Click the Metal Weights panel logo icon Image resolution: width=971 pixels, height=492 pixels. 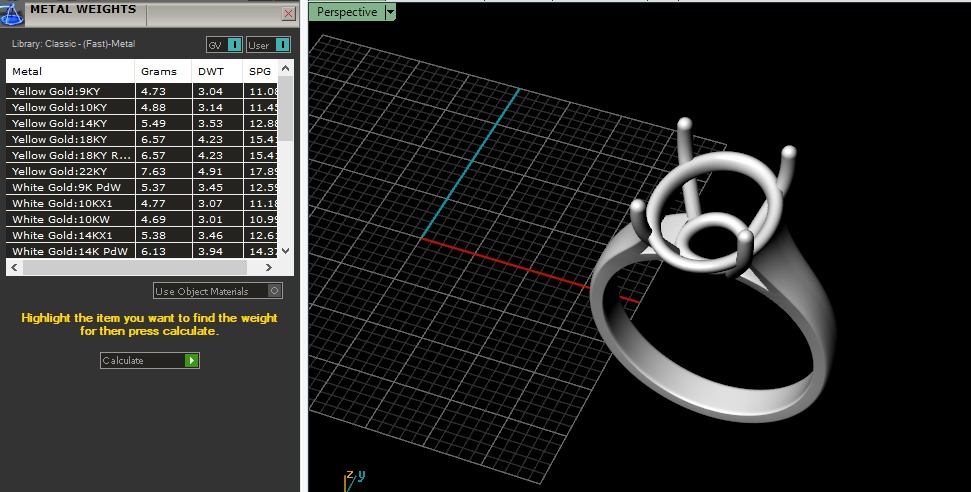point(12,13)
